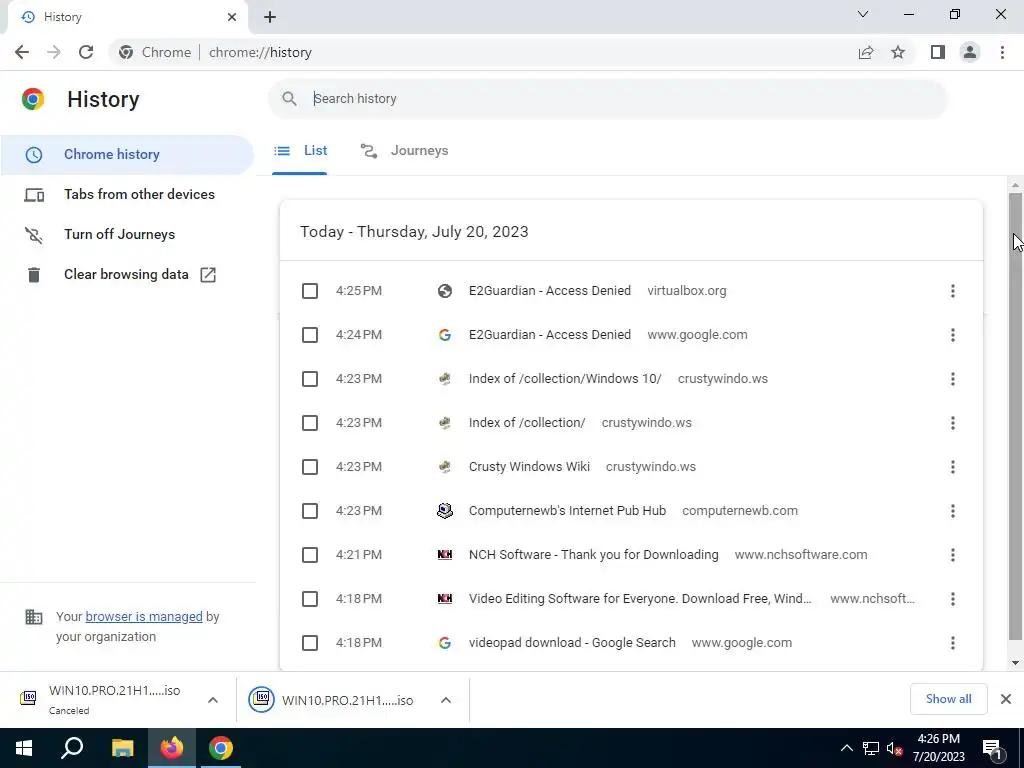Open the browser side panel
This screenshot has height=768, width=1024.
[x=938, y=52]
